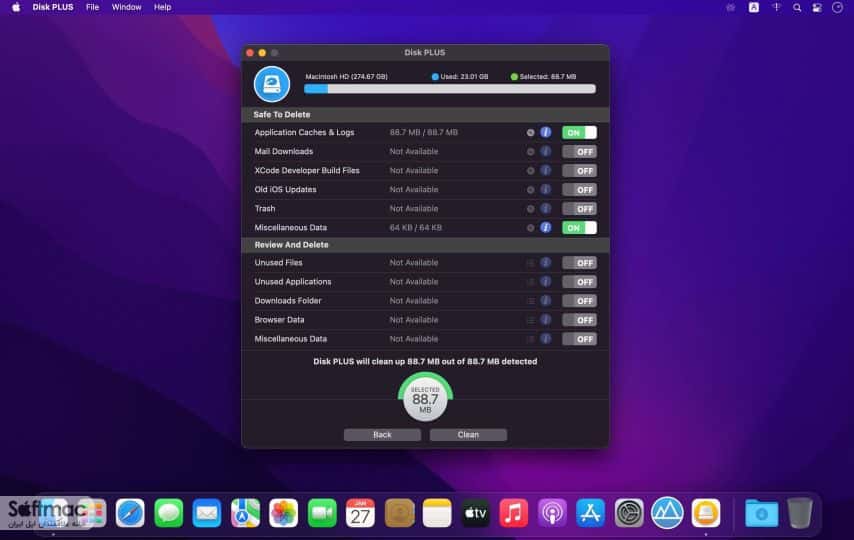This screenshot has width=854, height=540.
Task: Select the "XCode Developer Build Files" label
Action: pos(307,171)
